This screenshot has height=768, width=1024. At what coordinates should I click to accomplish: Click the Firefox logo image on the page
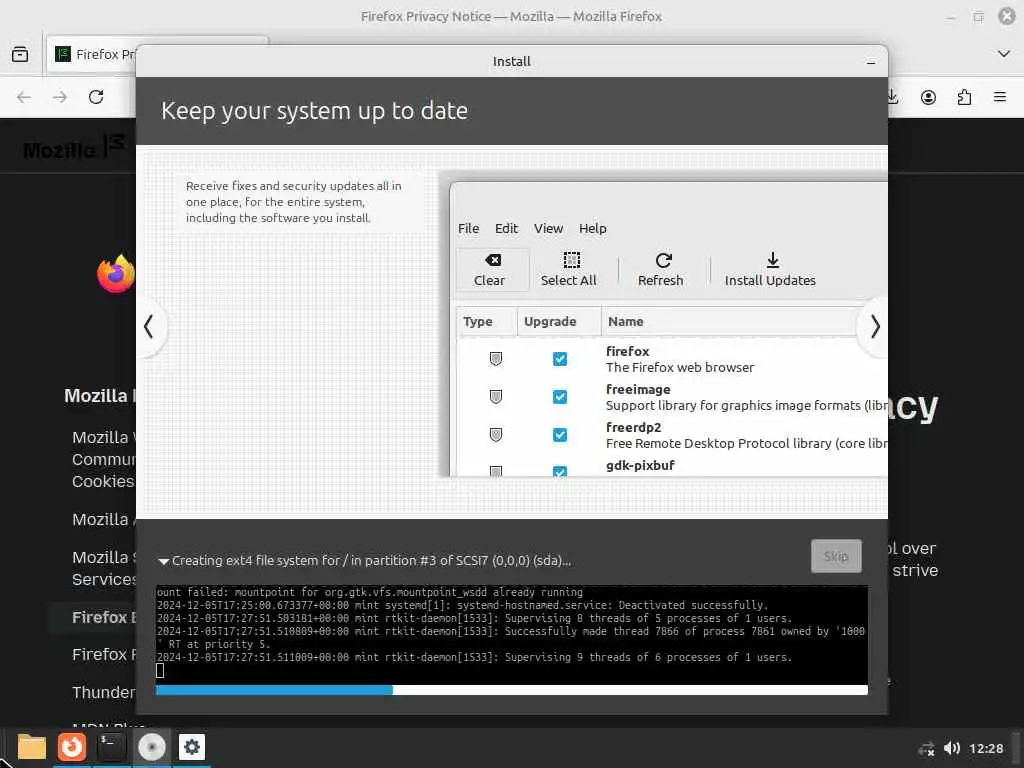(x=116, y=273)
